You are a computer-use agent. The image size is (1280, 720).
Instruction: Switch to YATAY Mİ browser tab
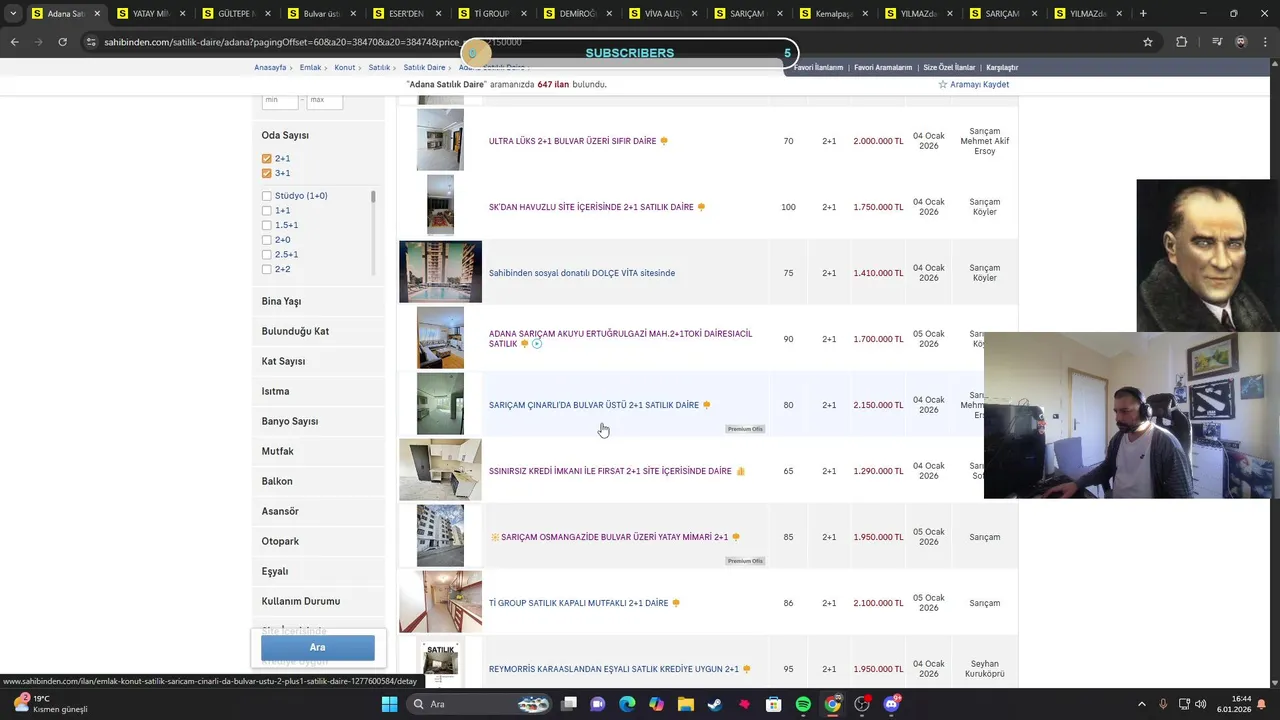click(150, 14)
